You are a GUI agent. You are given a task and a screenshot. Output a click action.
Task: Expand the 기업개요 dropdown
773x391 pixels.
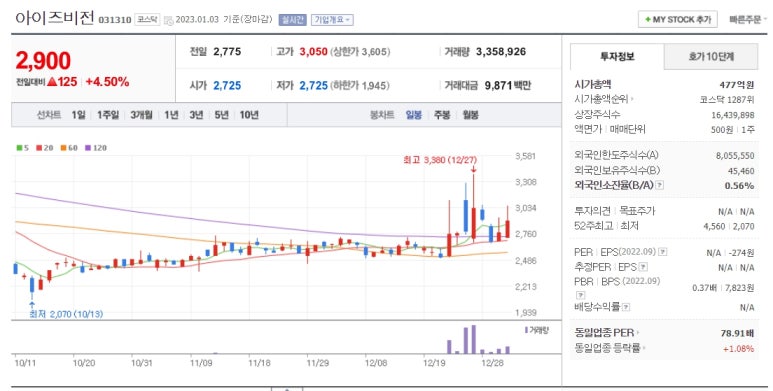[x=332, y=20]
